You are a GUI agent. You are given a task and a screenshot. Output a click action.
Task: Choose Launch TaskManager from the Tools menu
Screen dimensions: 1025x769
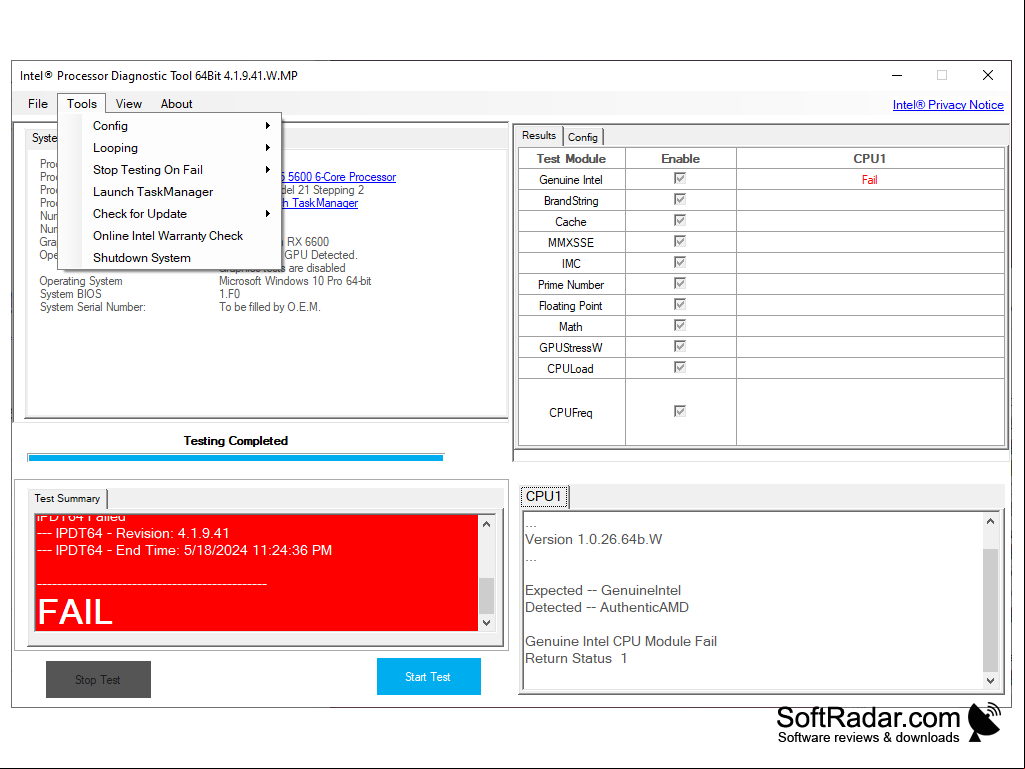[170, 192]
